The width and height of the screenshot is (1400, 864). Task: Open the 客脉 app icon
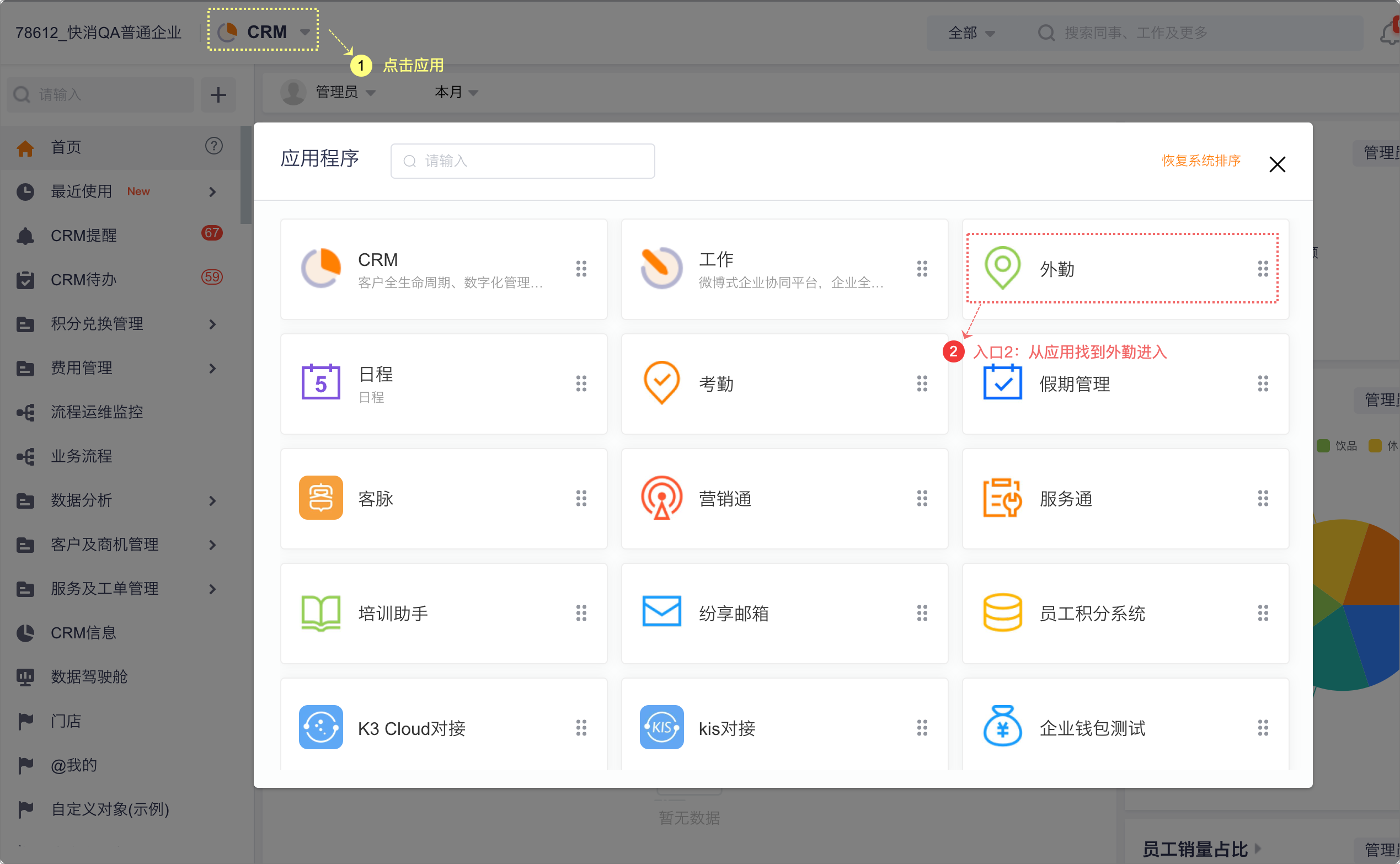pyautogui.click(x=320, y=498)
